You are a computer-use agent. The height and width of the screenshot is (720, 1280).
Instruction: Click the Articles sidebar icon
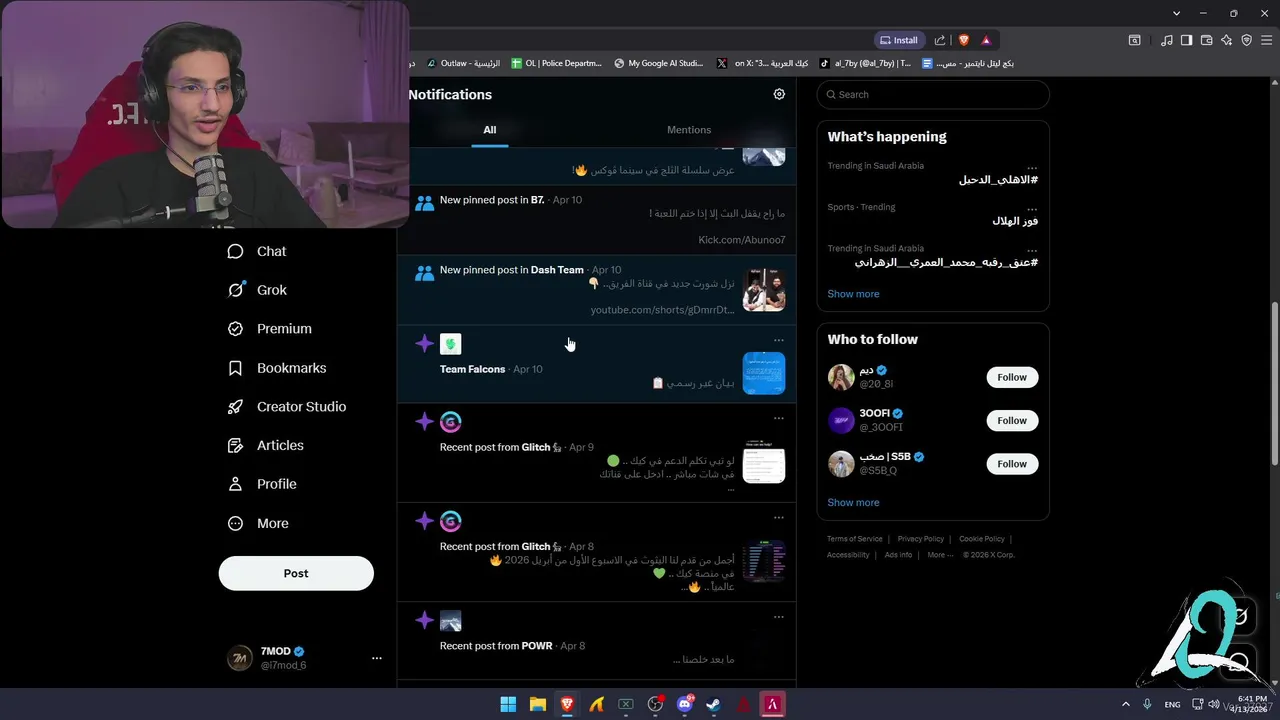pyautogui.click(x=235, y=445)
